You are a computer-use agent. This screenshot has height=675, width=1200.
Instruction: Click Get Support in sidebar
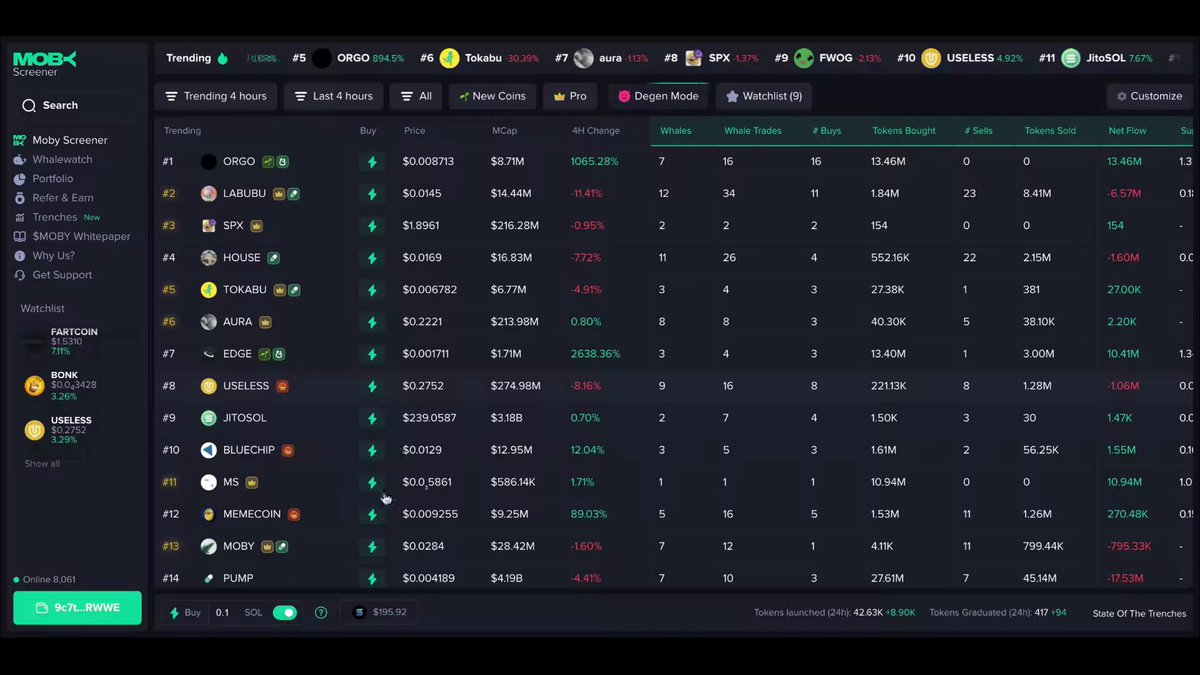tap(62, 275)
